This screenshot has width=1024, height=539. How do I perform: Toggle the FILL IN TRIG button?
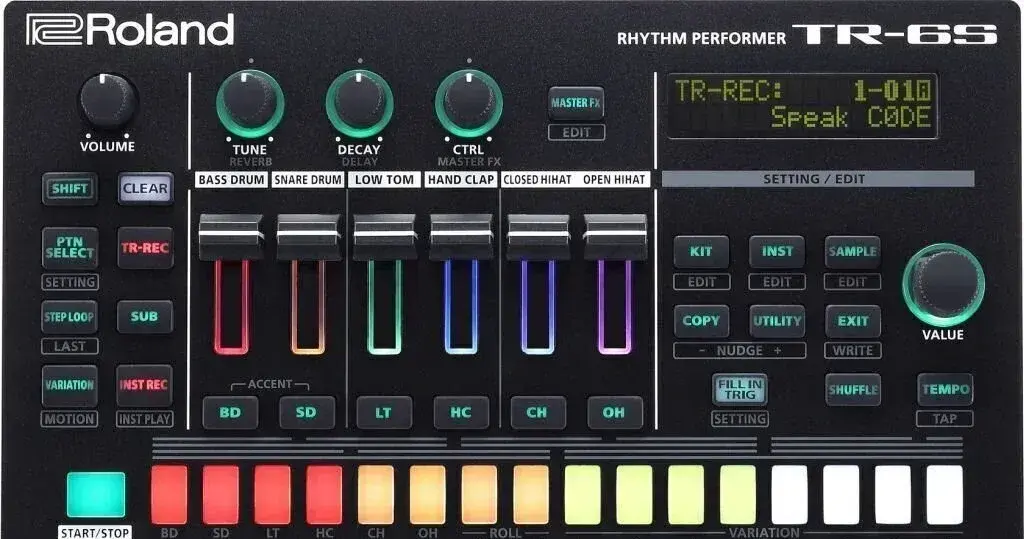tap(740, 390)
